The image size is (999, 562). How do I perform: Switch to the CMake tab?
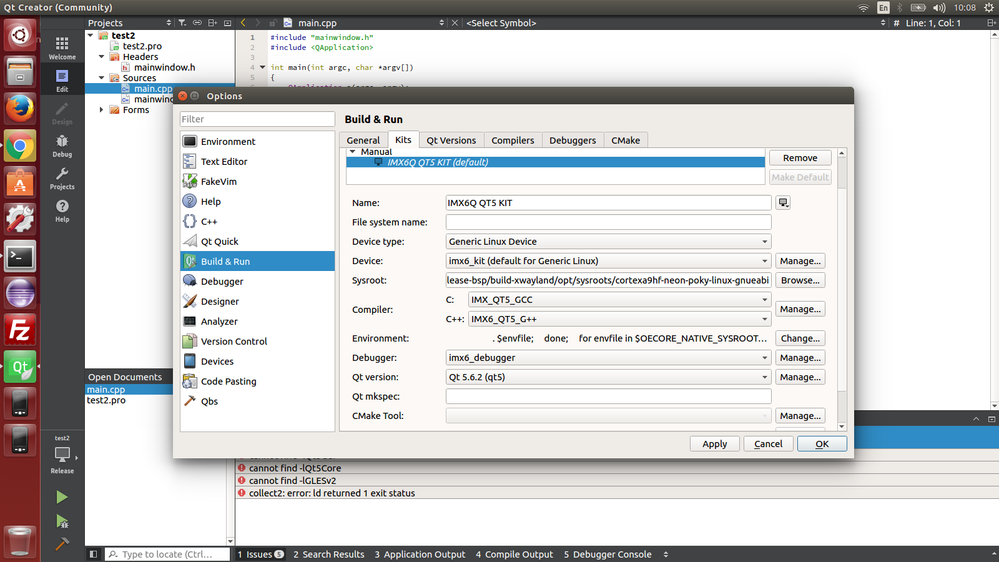[626, 140]
